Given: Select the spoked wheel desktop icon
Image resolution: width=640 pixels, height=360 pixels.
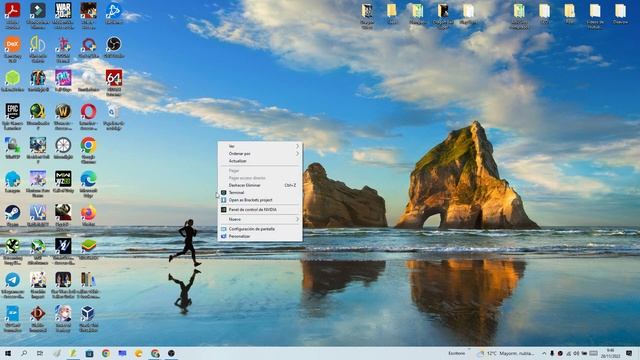Looking at the screenshot, I should click(63, 145).
